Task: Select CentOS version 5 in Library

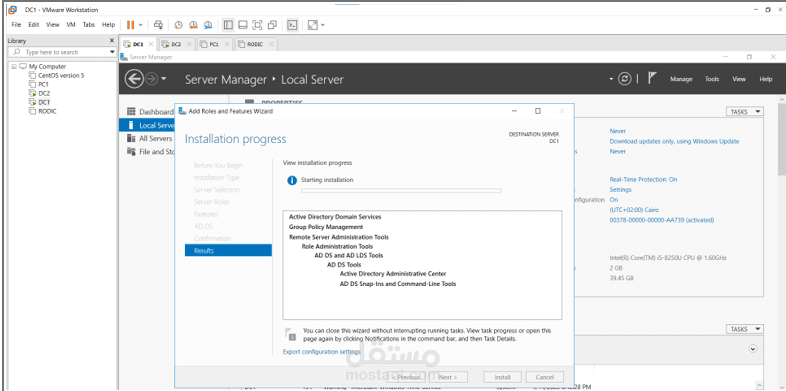Action: [x=61, y=75]
